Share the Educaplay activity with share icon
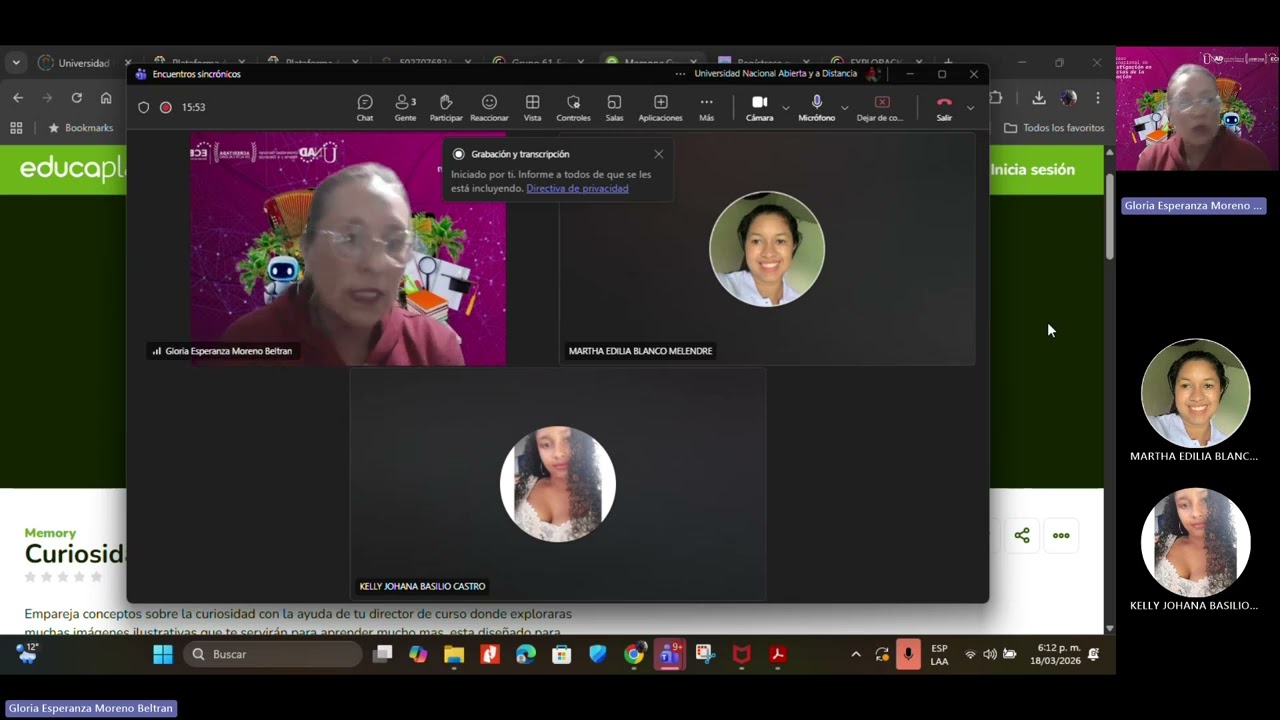1280x720 pixels. tap(1022, 536)
